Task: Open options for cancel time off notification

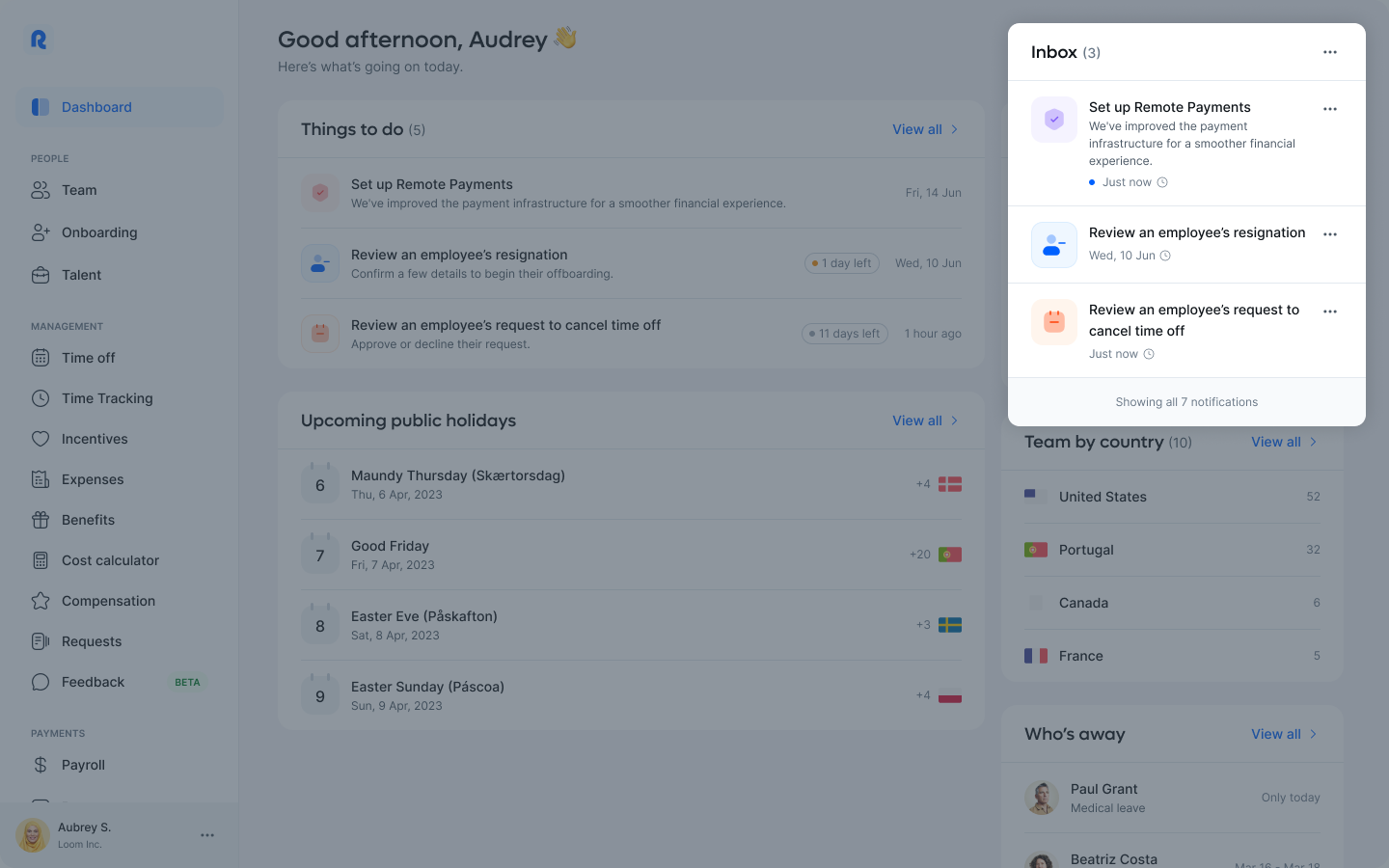Action: [x=1330, y=312]
